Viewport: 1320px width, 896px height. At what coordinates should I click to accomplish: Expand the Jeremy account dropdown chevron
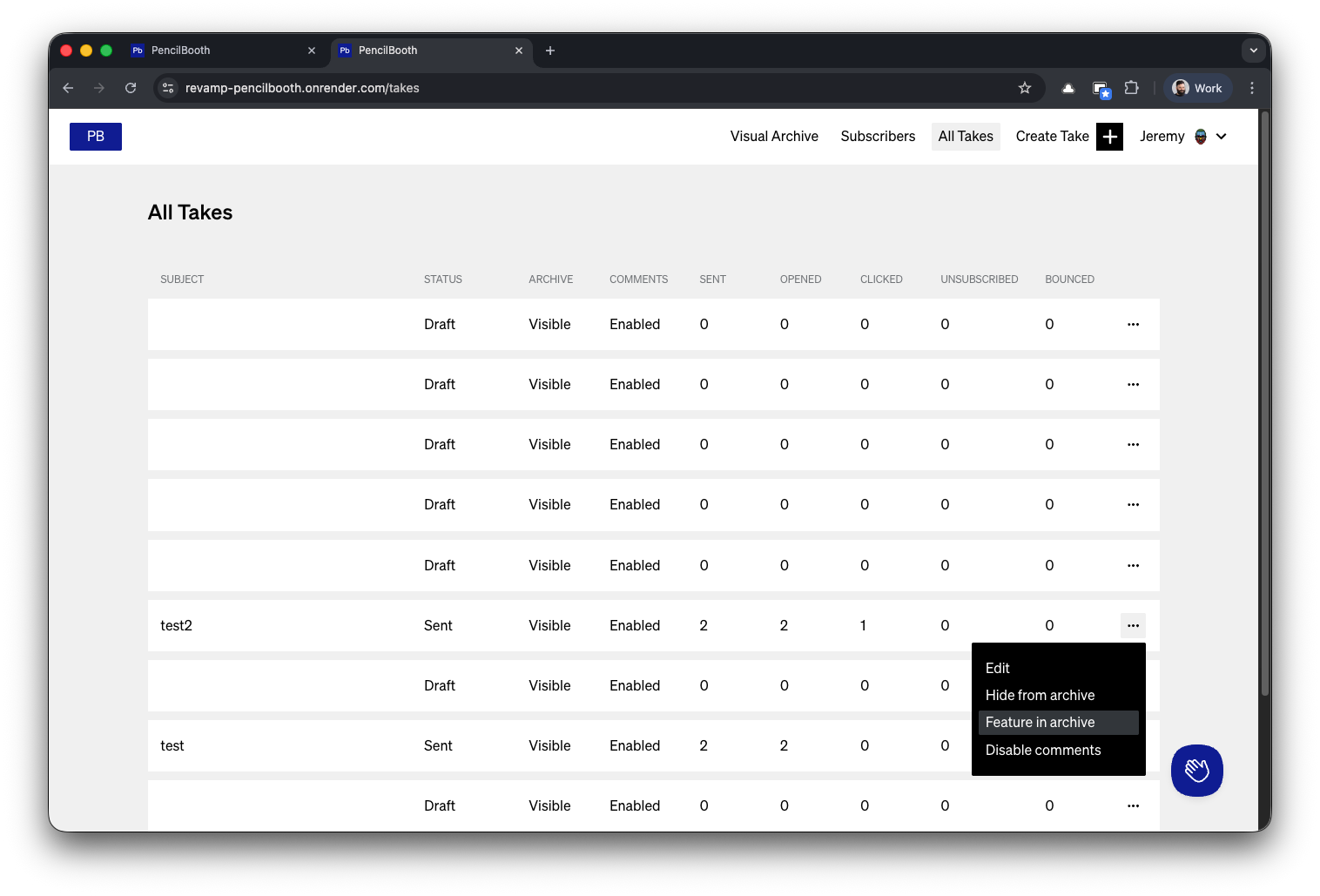(1222, 137)
